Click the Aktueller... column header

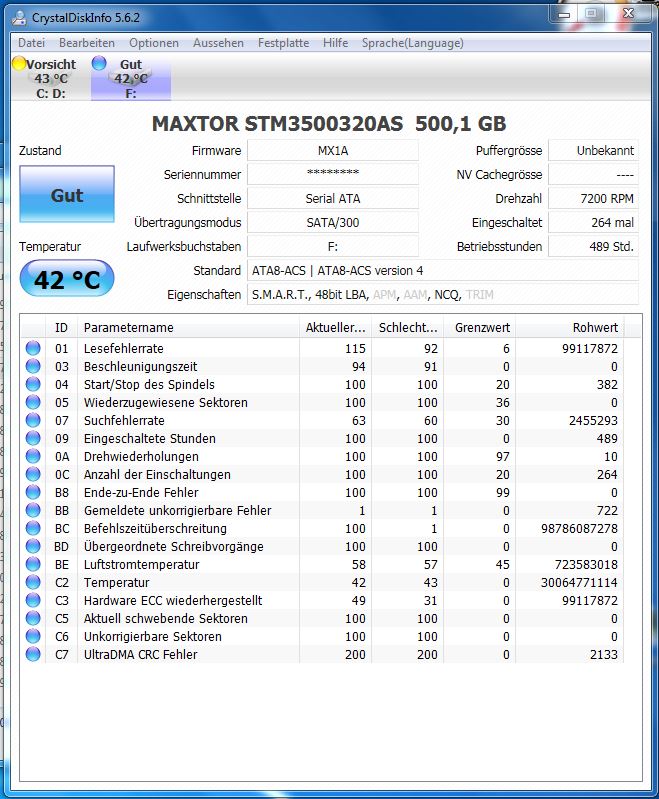(335, 327)
